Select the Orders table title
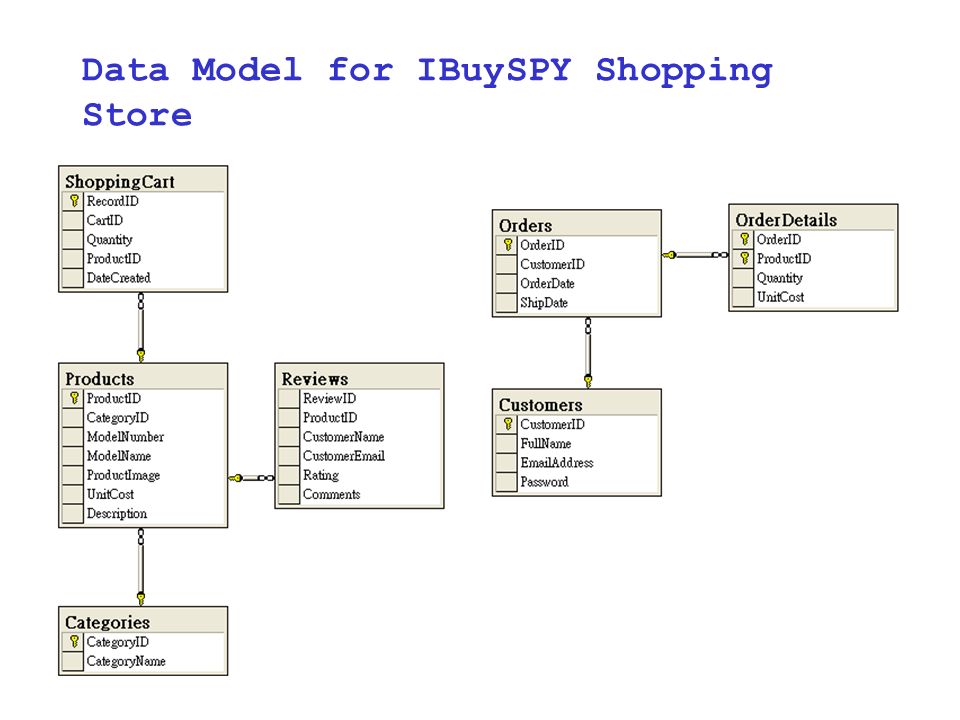This screenshot has height=720, width=960. [525, 226]
